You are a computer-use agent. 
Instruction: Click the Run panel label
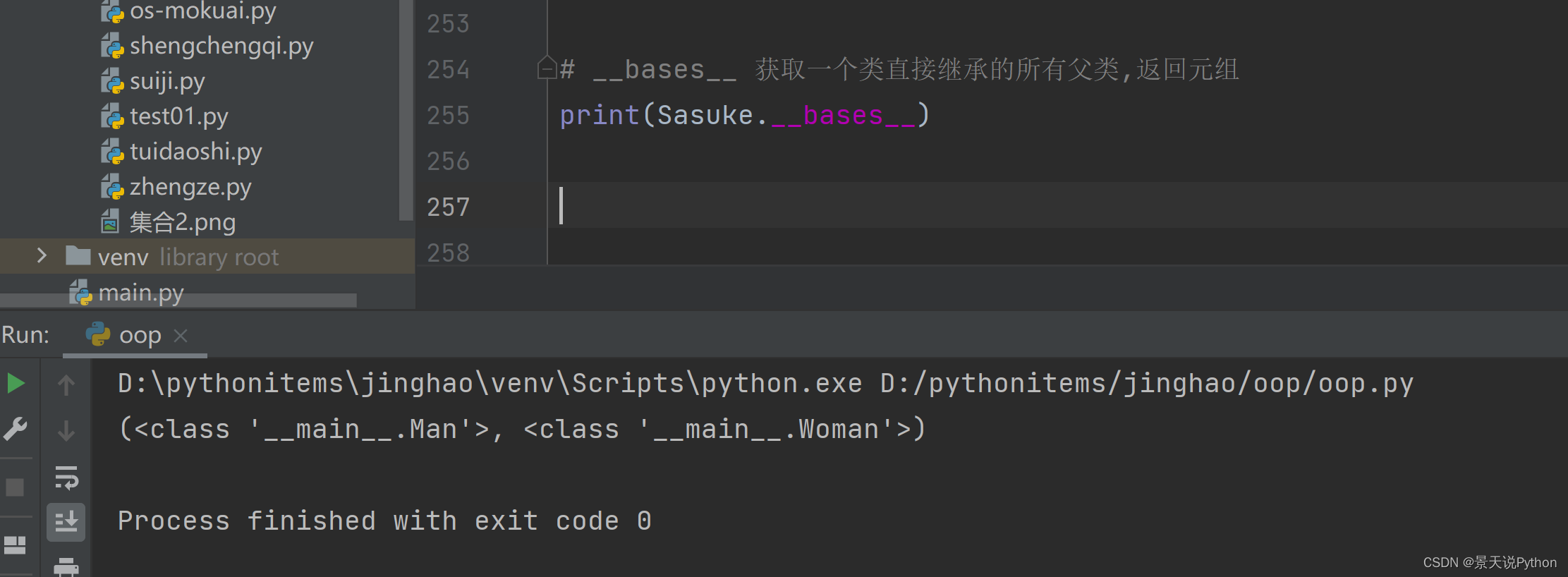pos(25,335)
